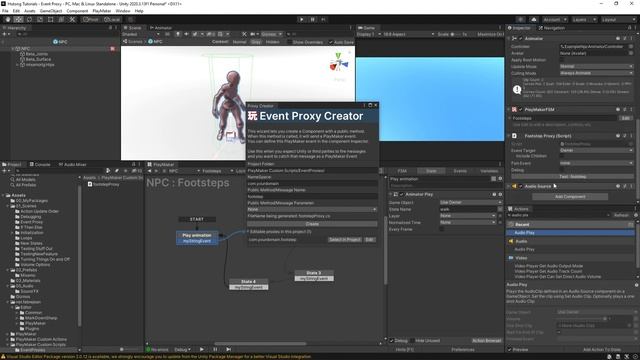Open the cloud services icon
Viewport: 640px width, 360px height.
click(x=534, y=20)
